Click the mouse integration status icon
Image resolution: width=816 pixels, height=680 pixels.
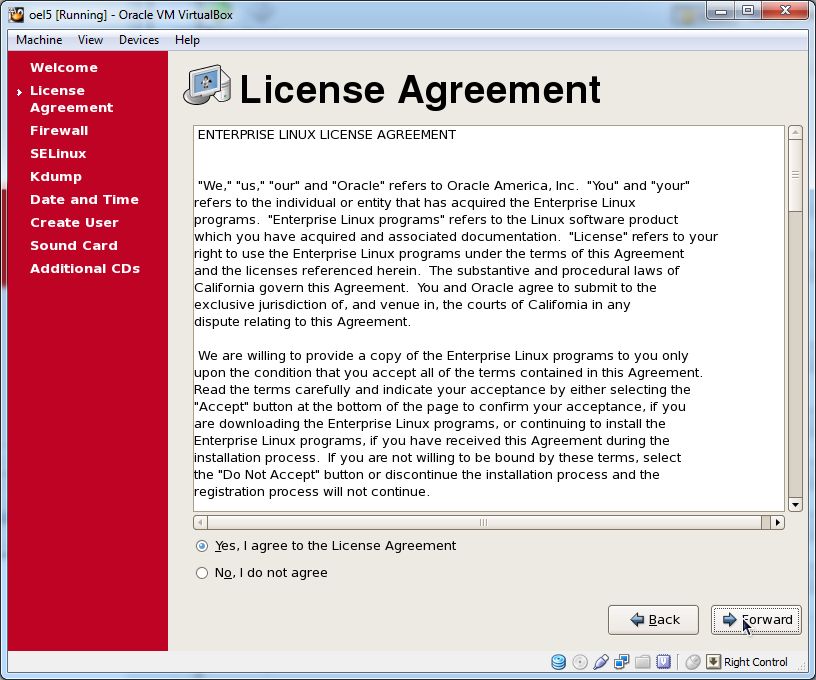pyautogui.click(x=693, y=662)
